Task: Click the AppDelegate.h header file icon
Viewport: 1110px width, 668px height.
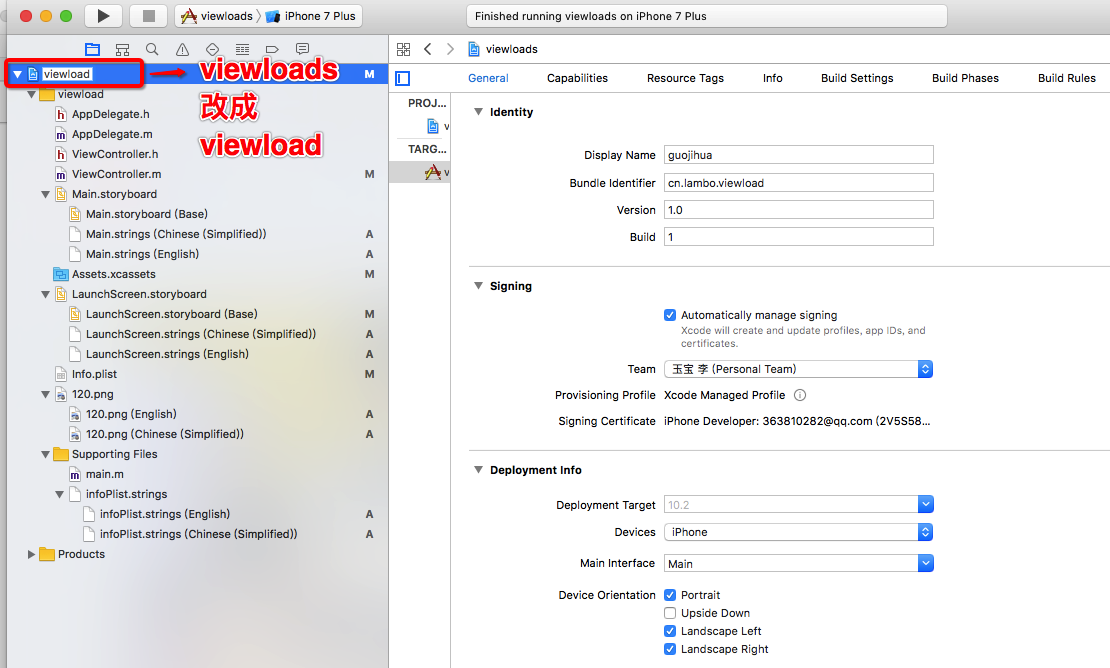Action: click(61, 114)
